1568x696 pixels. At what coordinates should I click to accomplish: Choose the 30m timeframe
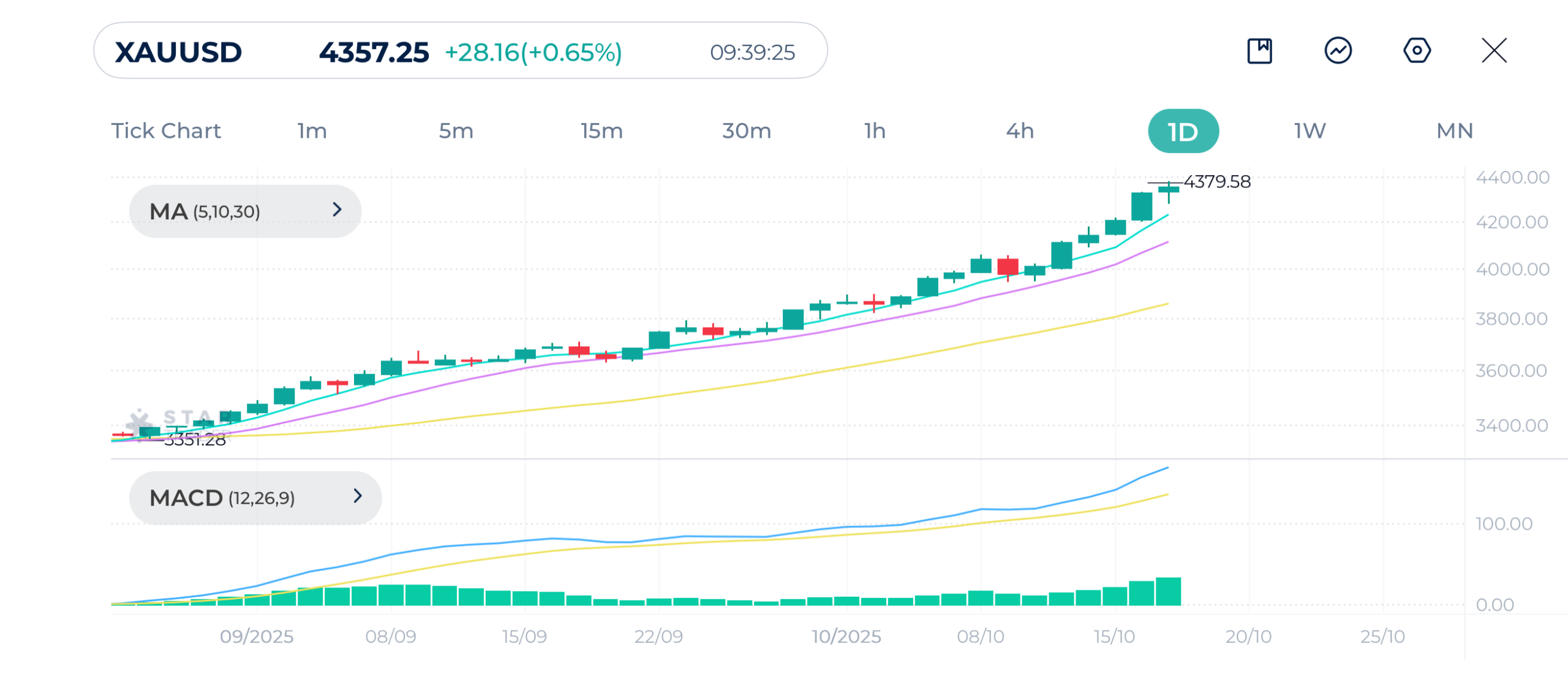746,131
